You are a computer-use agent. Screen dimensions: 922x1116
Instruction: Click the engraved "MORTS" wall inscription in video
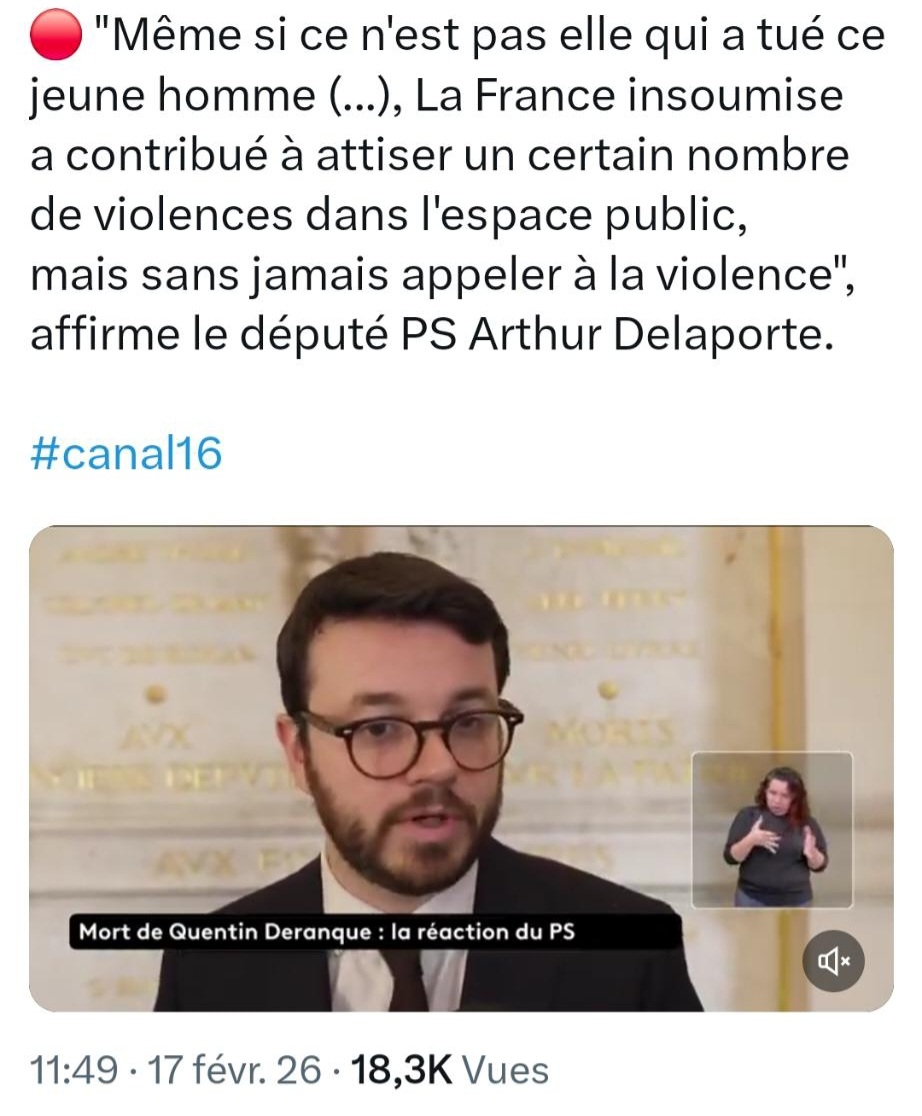609,733
